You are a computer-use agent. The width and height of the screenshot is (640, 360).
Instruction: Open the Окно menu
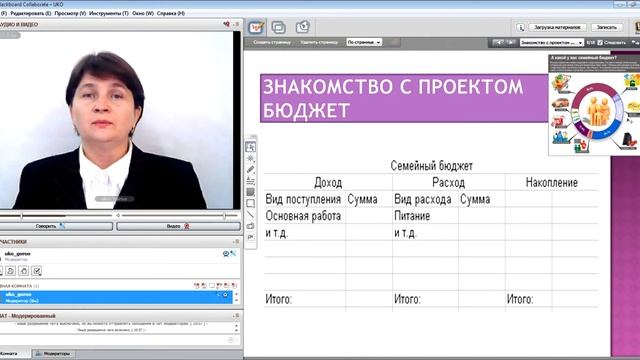click(x=143, y=13)
